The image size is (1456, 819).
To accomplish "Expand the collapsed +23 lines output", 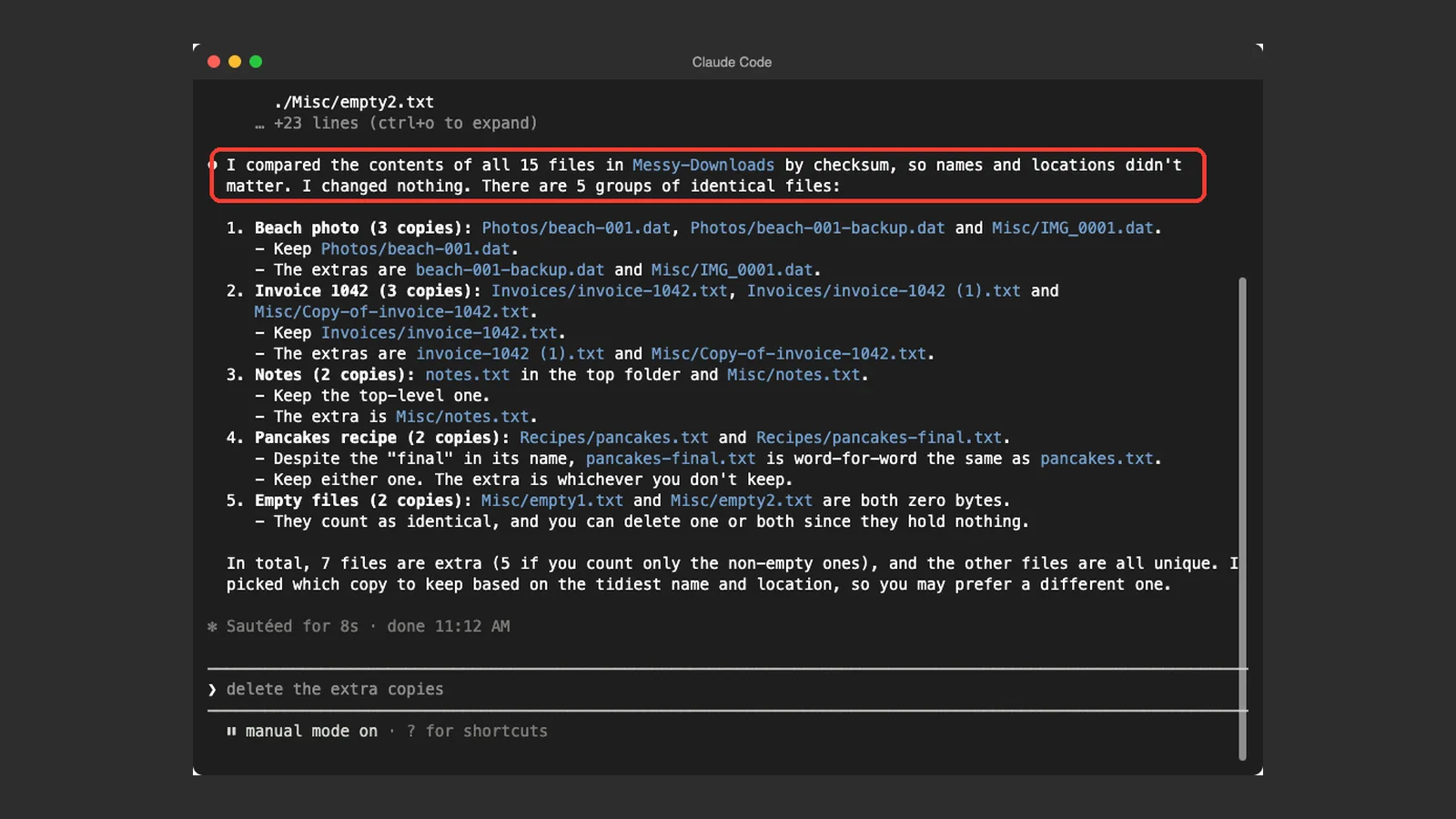I will pyautogui.click(x=397, y=123).
